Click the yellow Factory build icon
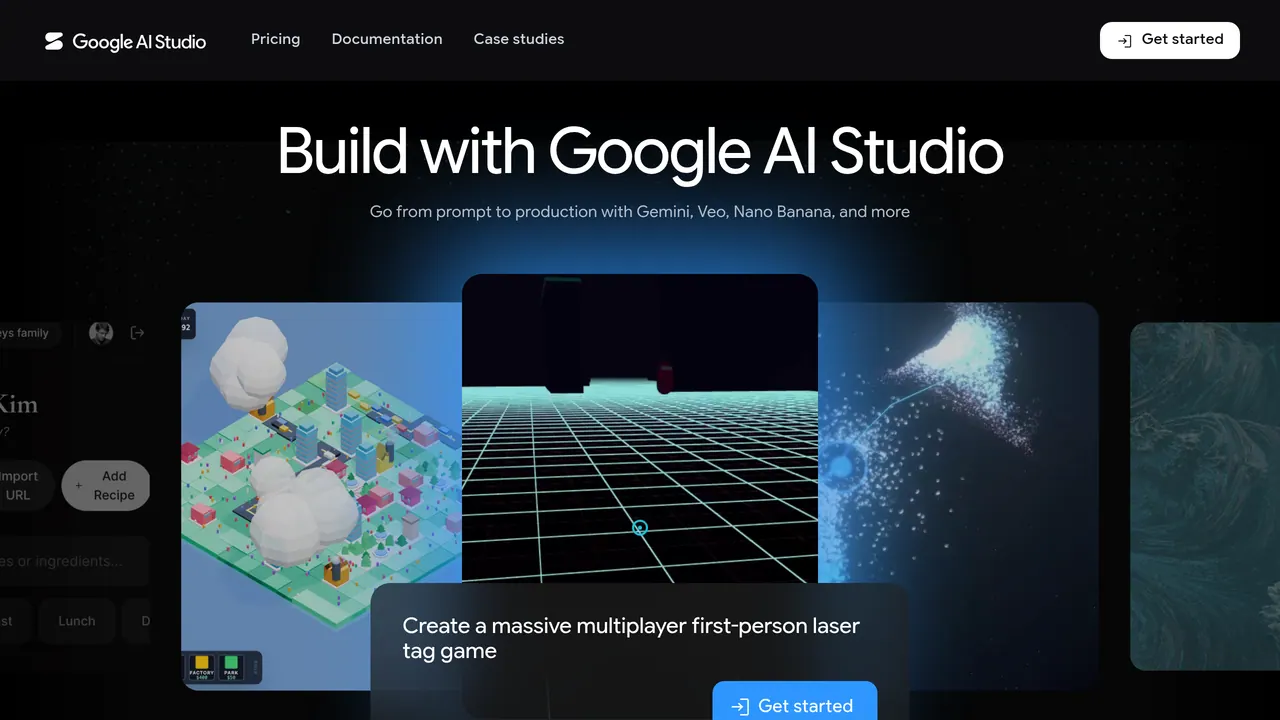1280x720 pixels. [x=202, y=667]
